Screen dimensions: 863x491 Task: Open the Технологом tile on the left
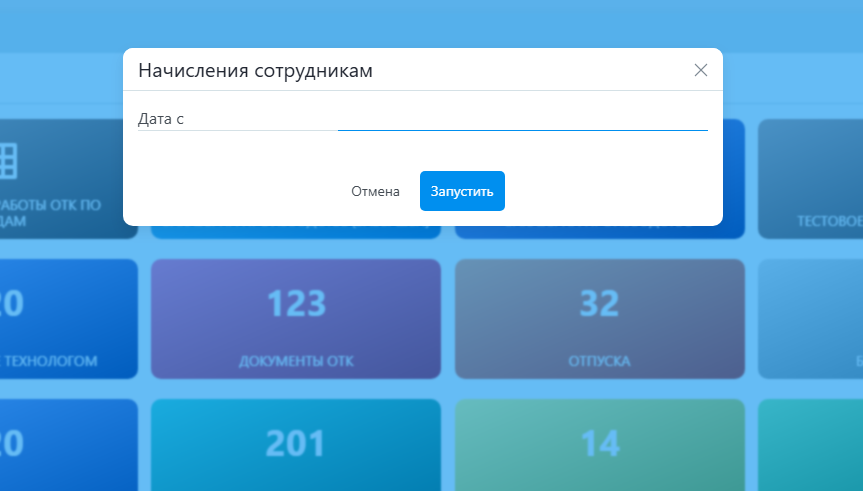pos(60,318)
